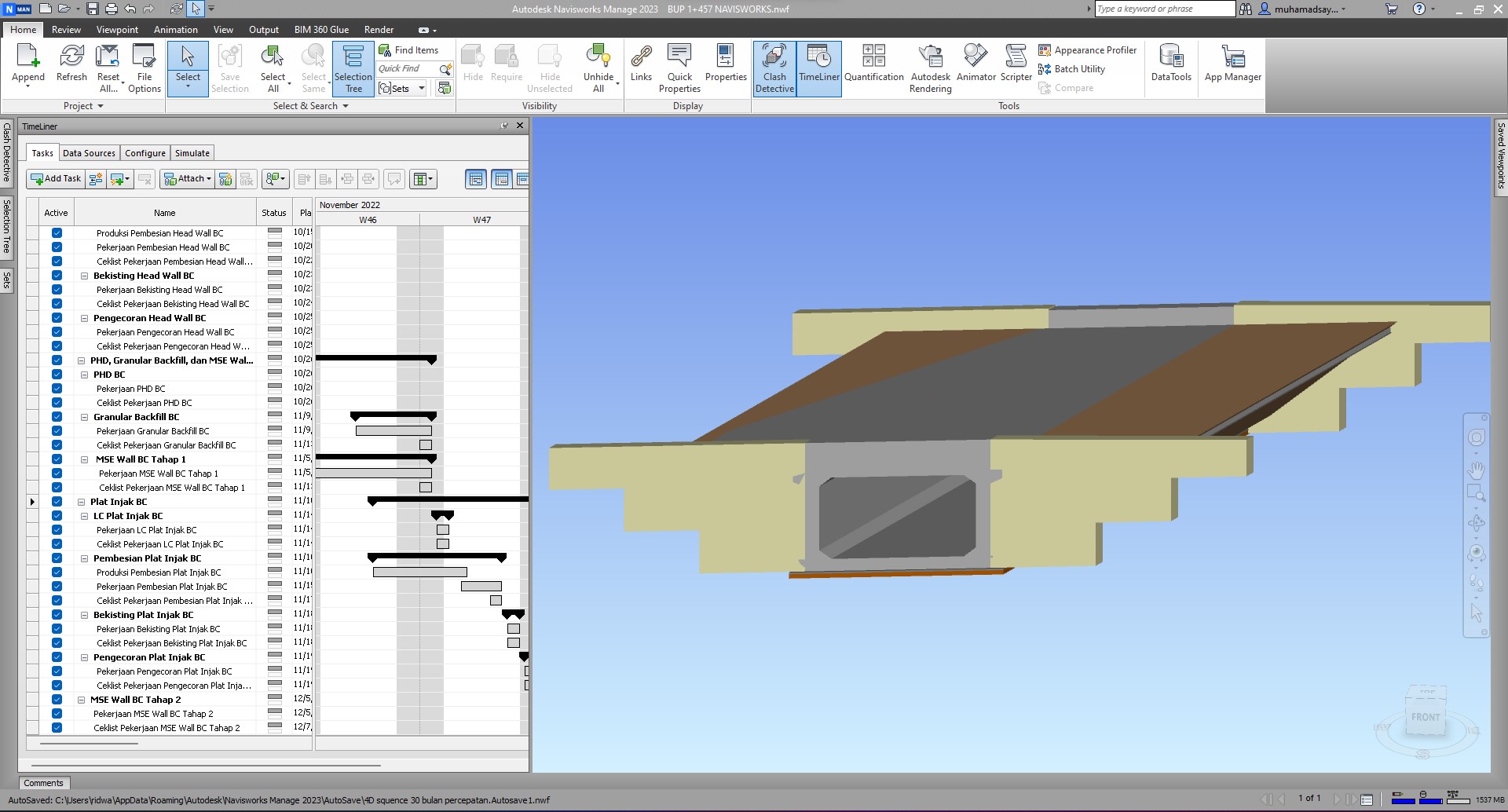The image size is (1508, 812).
Task: Toggle the TimeLiner window
Action: (x=819, y=68)
